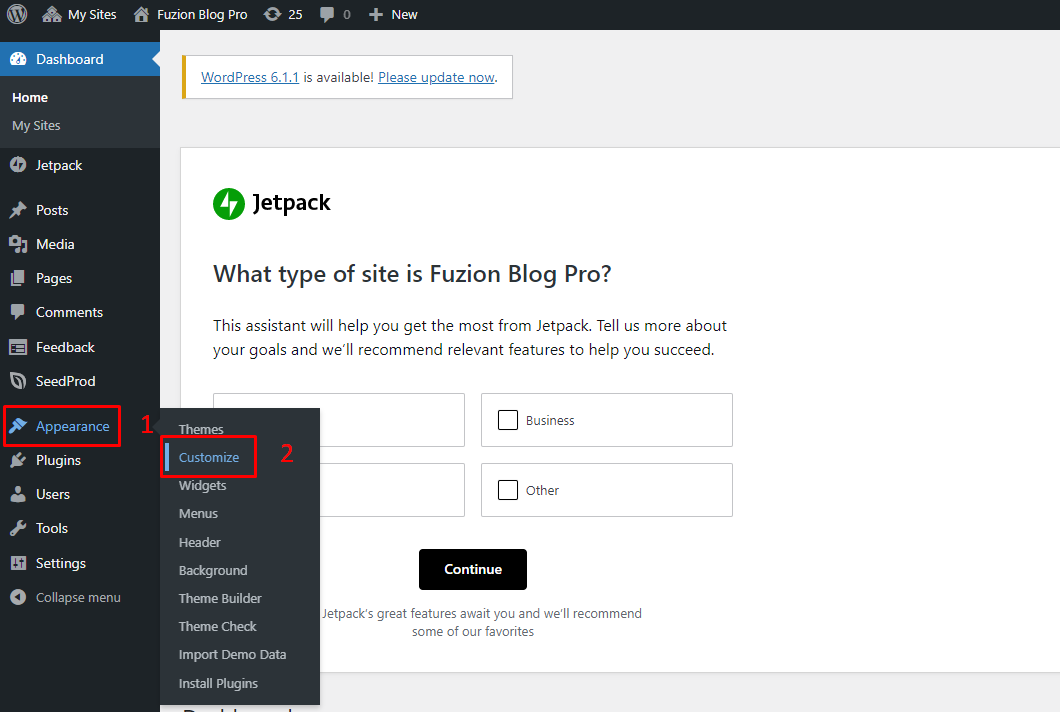Click the Media library icon
Image resolution: width=1060 pixels, height=712 pixels.
18,244
